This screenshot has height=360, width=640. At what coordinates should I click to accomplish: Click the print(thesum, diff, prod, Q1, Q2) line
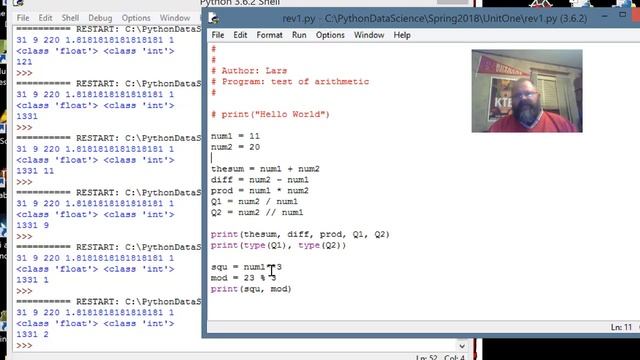click(300, 234)
